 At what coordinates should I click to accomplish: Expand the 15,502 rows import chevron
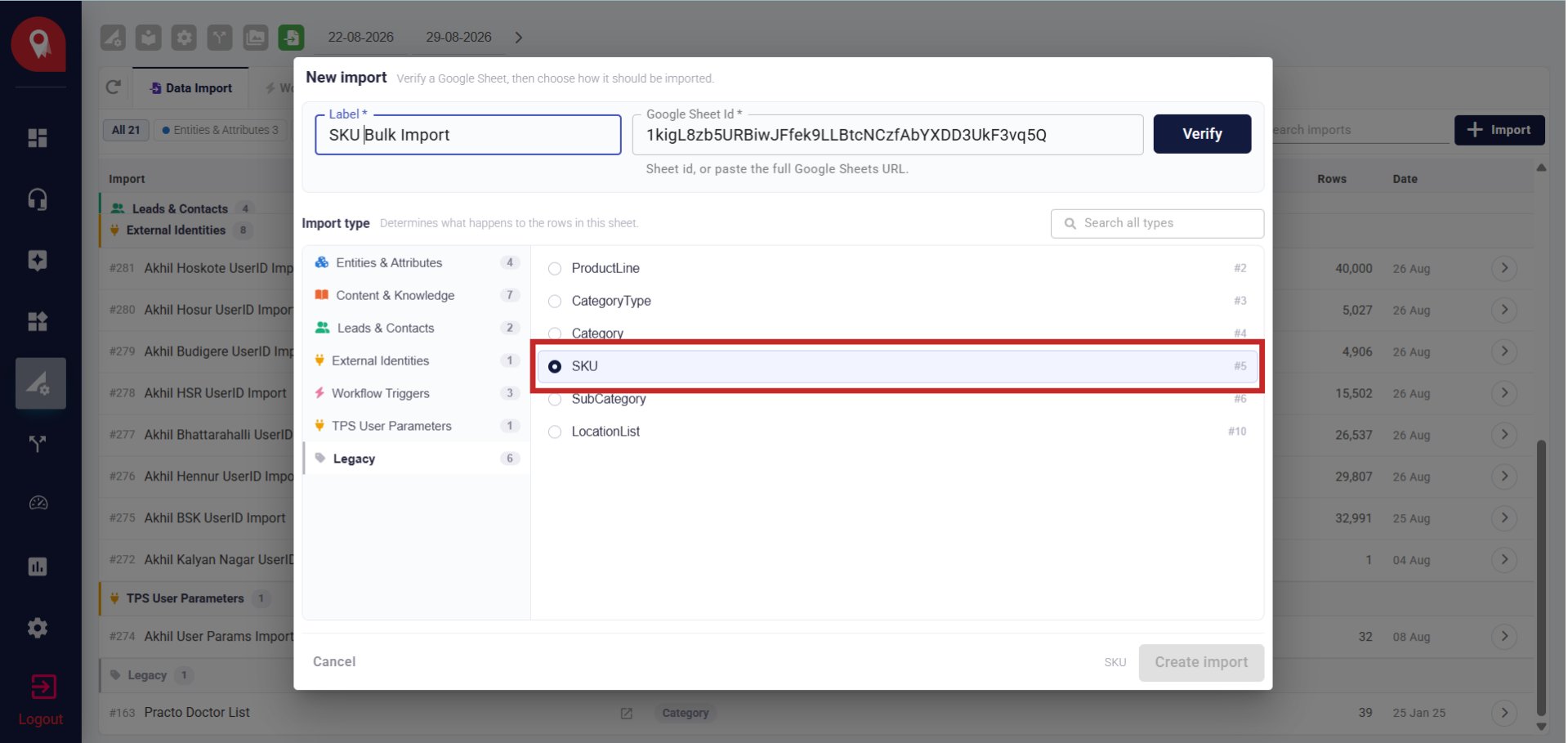click(x=1504, y=393)
